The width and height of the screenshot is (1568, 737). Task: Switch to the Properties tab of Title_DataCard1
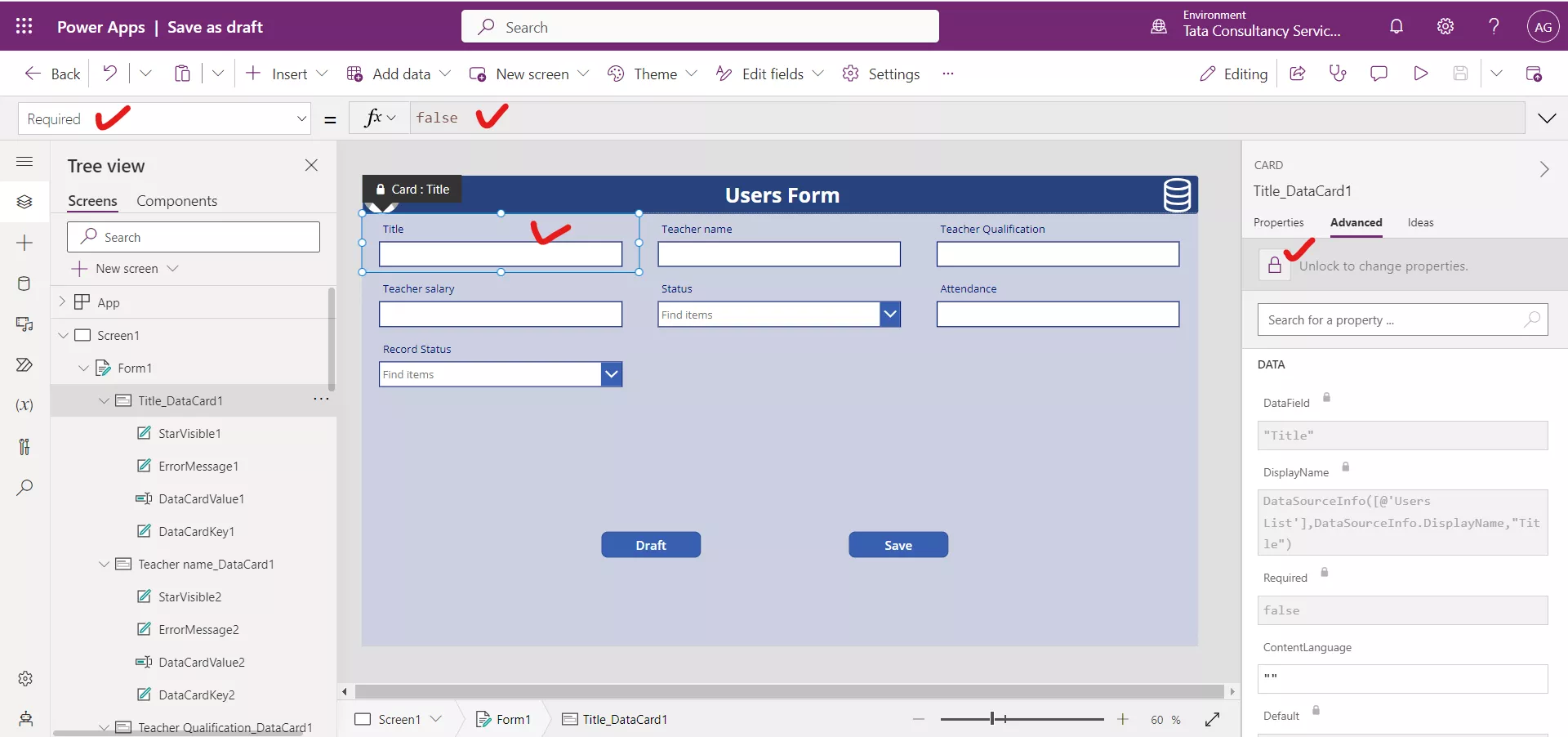(1279, 222)
